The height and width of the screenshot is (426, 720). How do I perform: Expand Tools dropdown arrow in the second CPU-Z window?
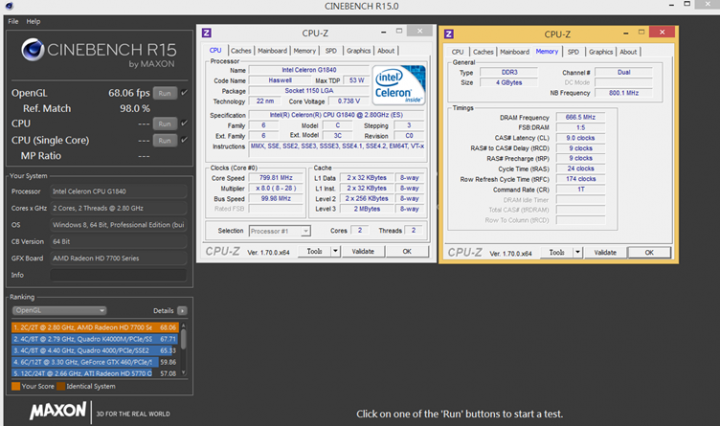pos(578,252)
